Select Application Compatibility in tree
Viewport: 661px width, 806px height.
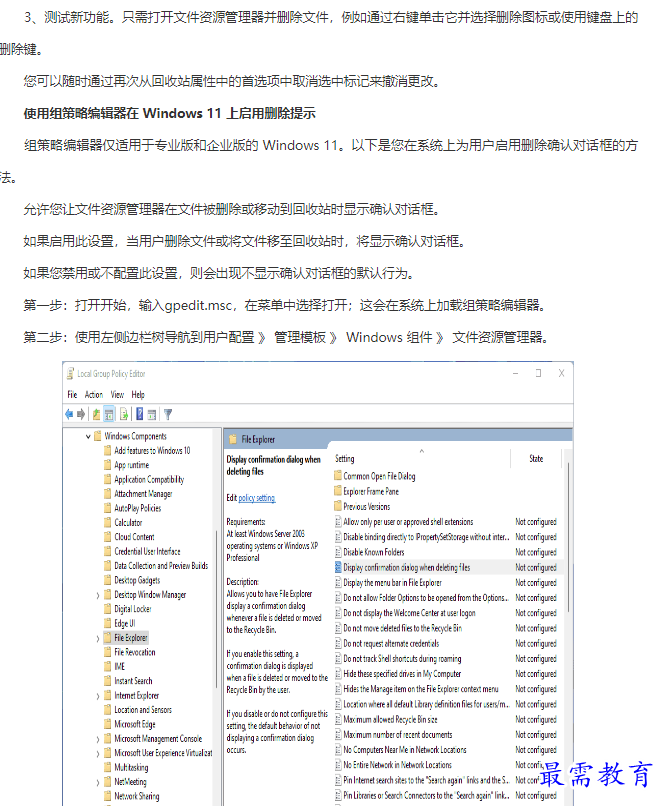(x=149, y=479)
